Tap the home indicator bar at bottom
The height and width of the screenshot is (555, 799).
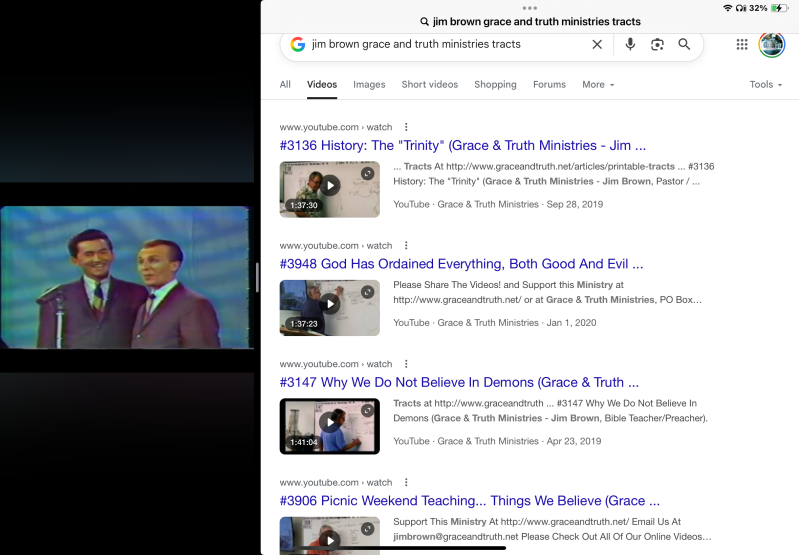pos(402,548)
